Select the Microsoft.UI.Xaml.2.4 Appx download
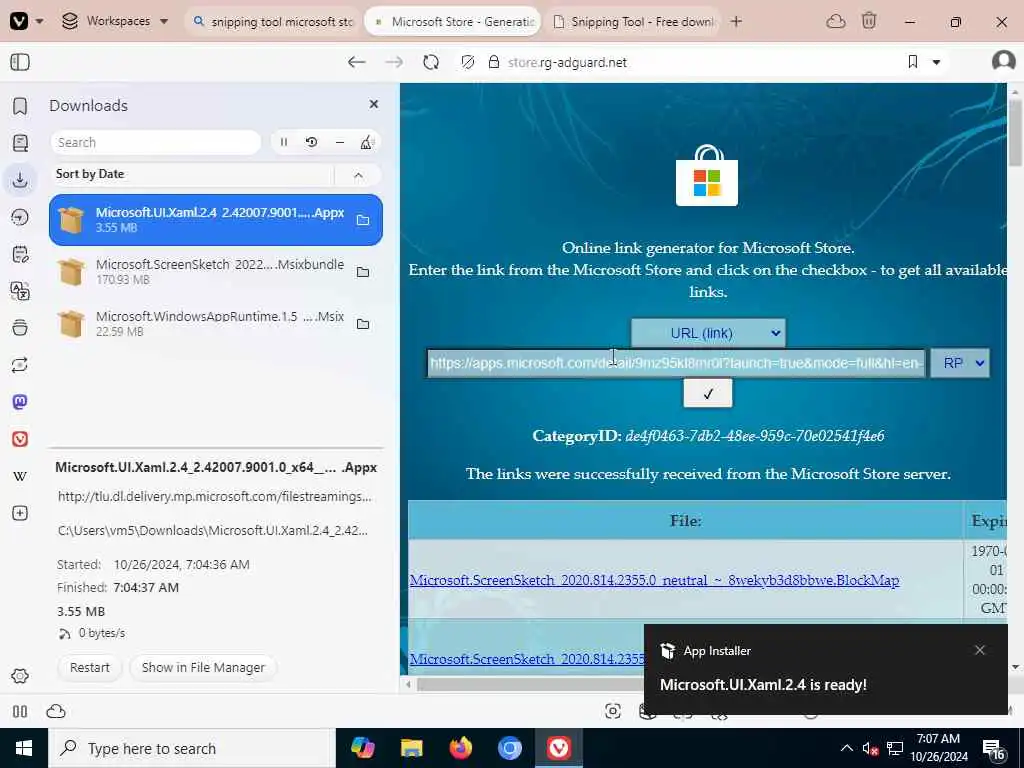 (x=216, y=219)
